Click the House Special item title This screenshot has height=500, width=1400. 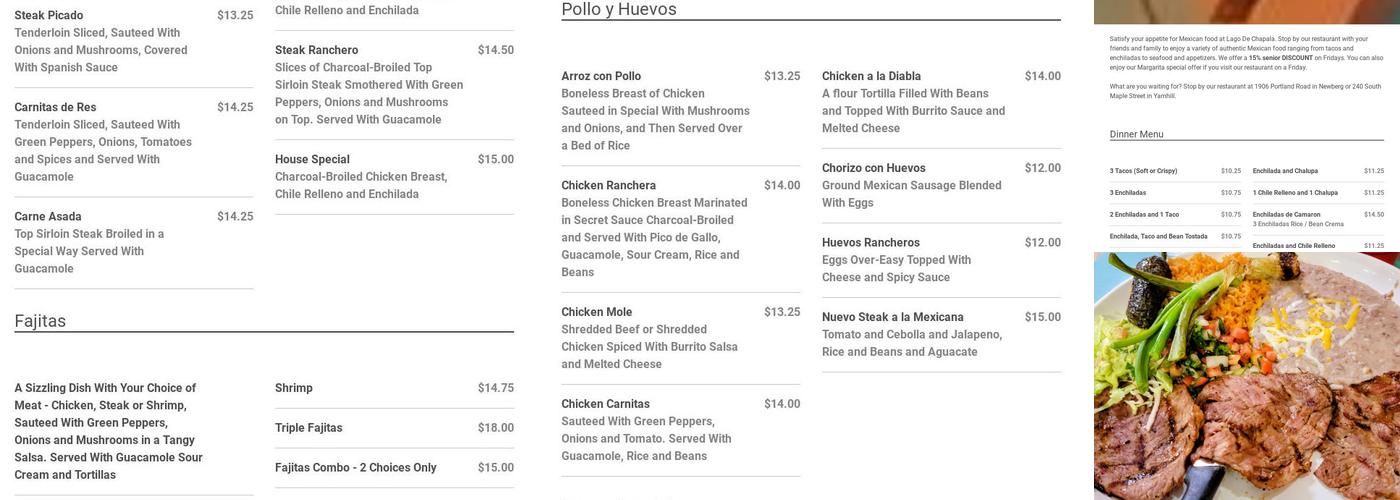tap(312, 159)
